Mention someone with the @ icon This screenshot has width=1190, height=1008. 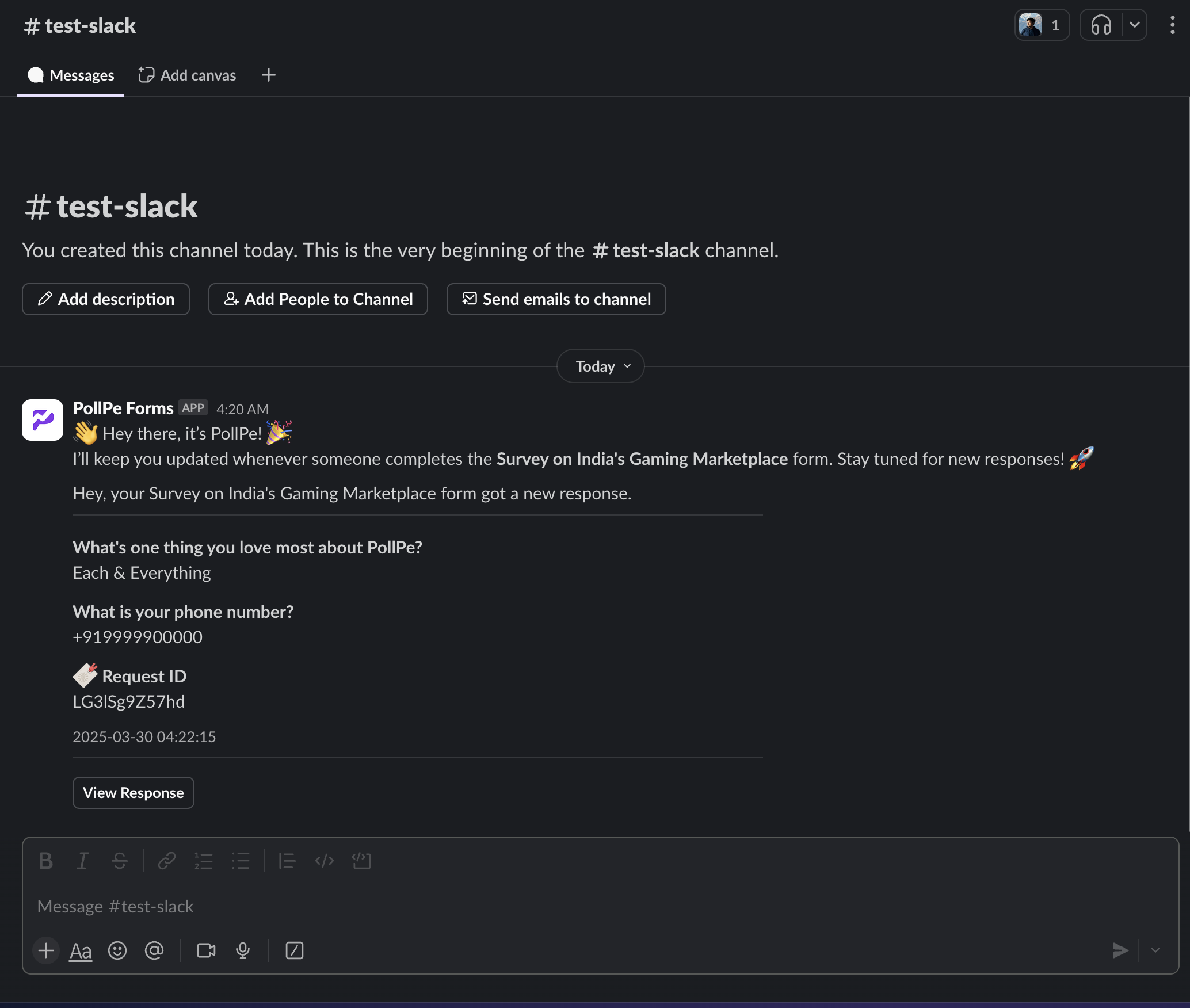154,950
